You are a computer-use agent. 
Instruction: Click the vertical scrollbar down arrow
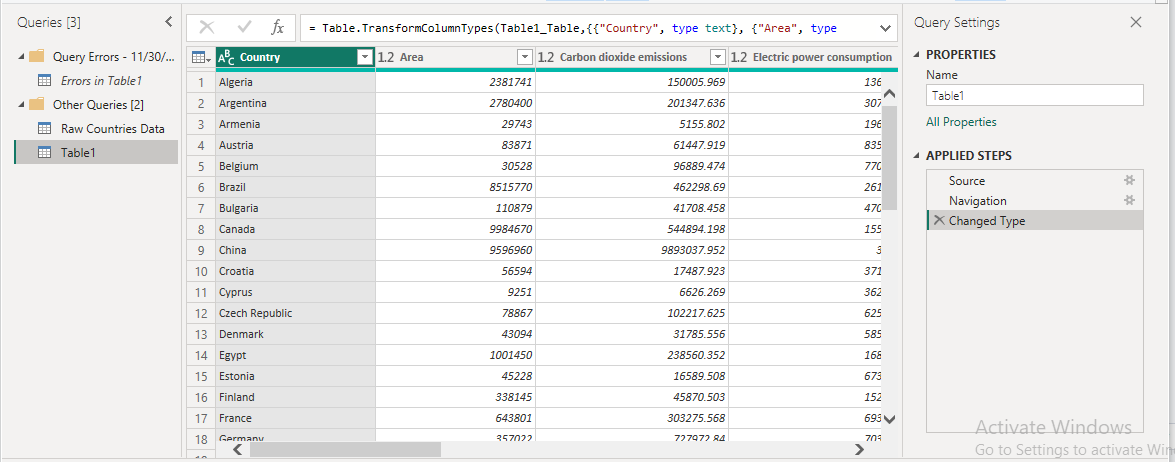(890, 420)
